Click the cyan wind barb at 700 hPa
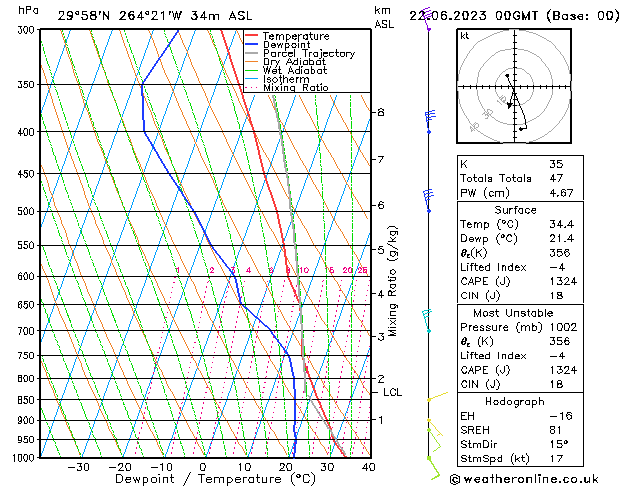This screenshot has height=486, width=629. point(426,321)
